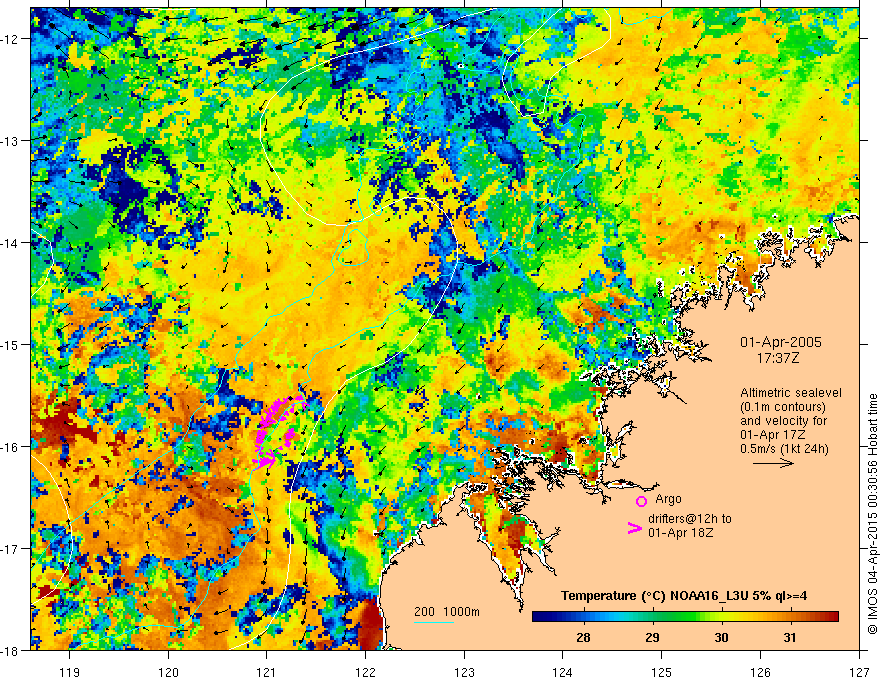Click the '0.5m/s (1kt 24h)' scale text

pos(784,449)
